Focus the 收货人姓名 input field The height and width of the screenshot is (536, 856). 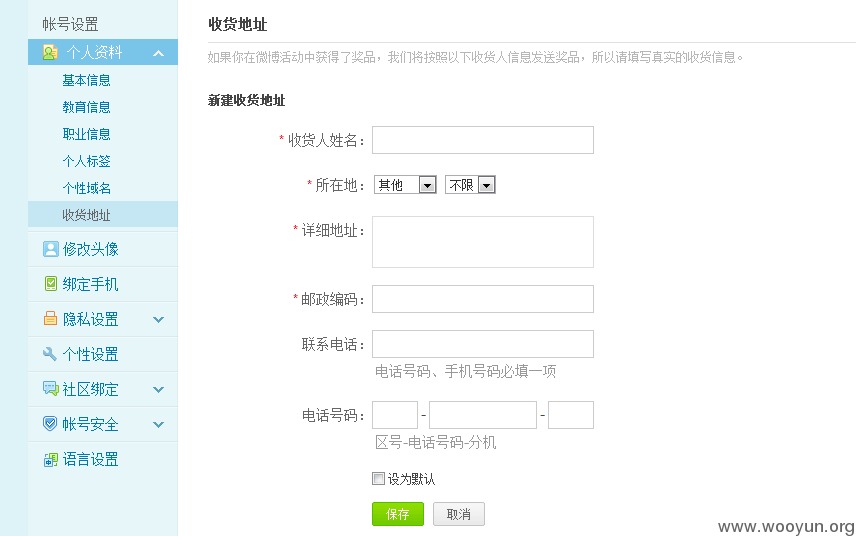tap(483, 140)
